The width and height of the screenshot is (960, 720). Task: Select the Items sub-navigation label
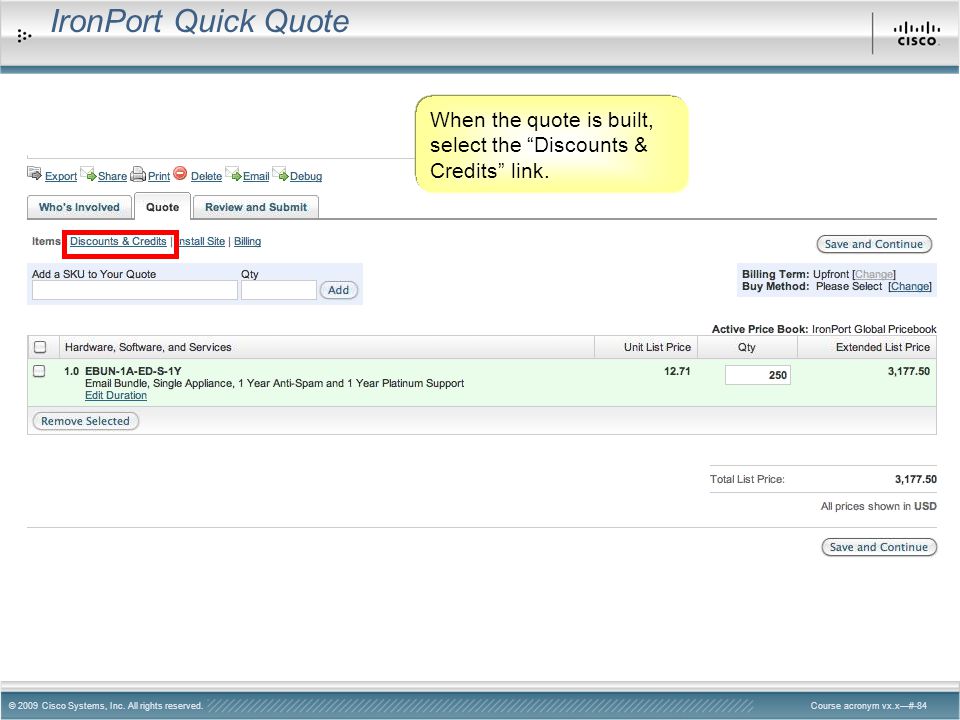[46, 241]
